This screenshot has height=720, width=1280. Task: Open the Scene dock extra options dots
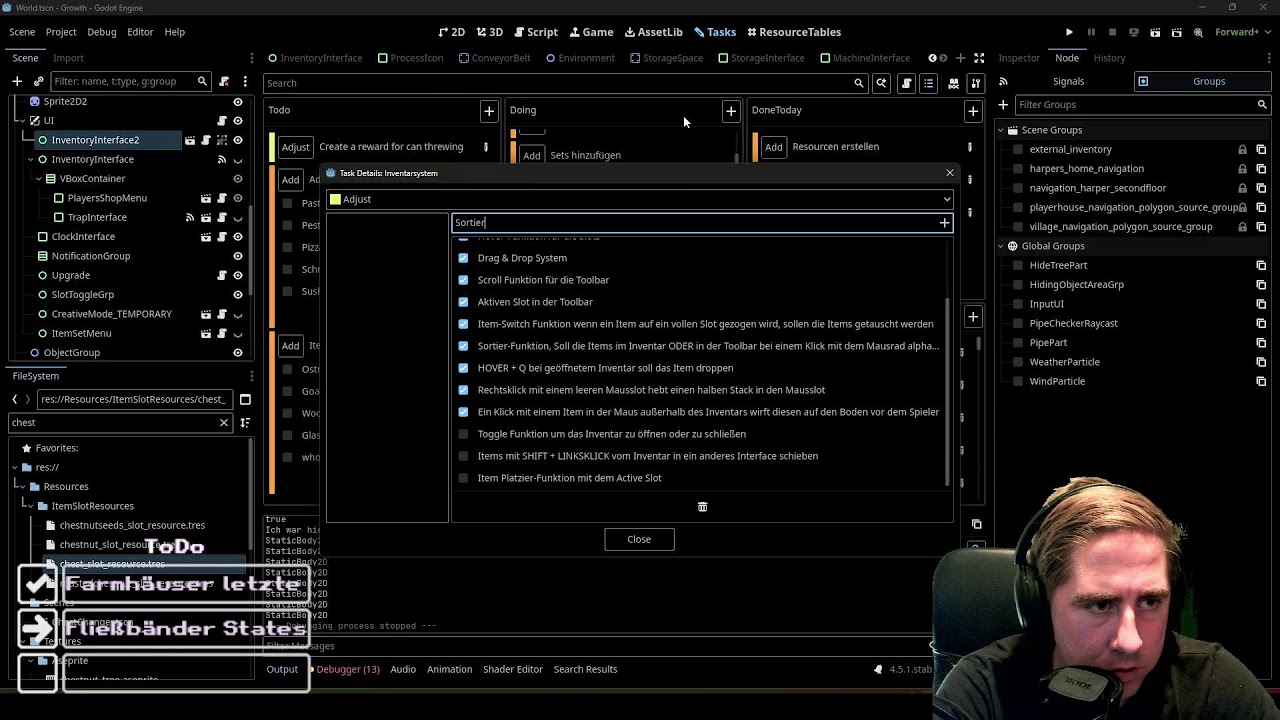click(x=245, y=81)
